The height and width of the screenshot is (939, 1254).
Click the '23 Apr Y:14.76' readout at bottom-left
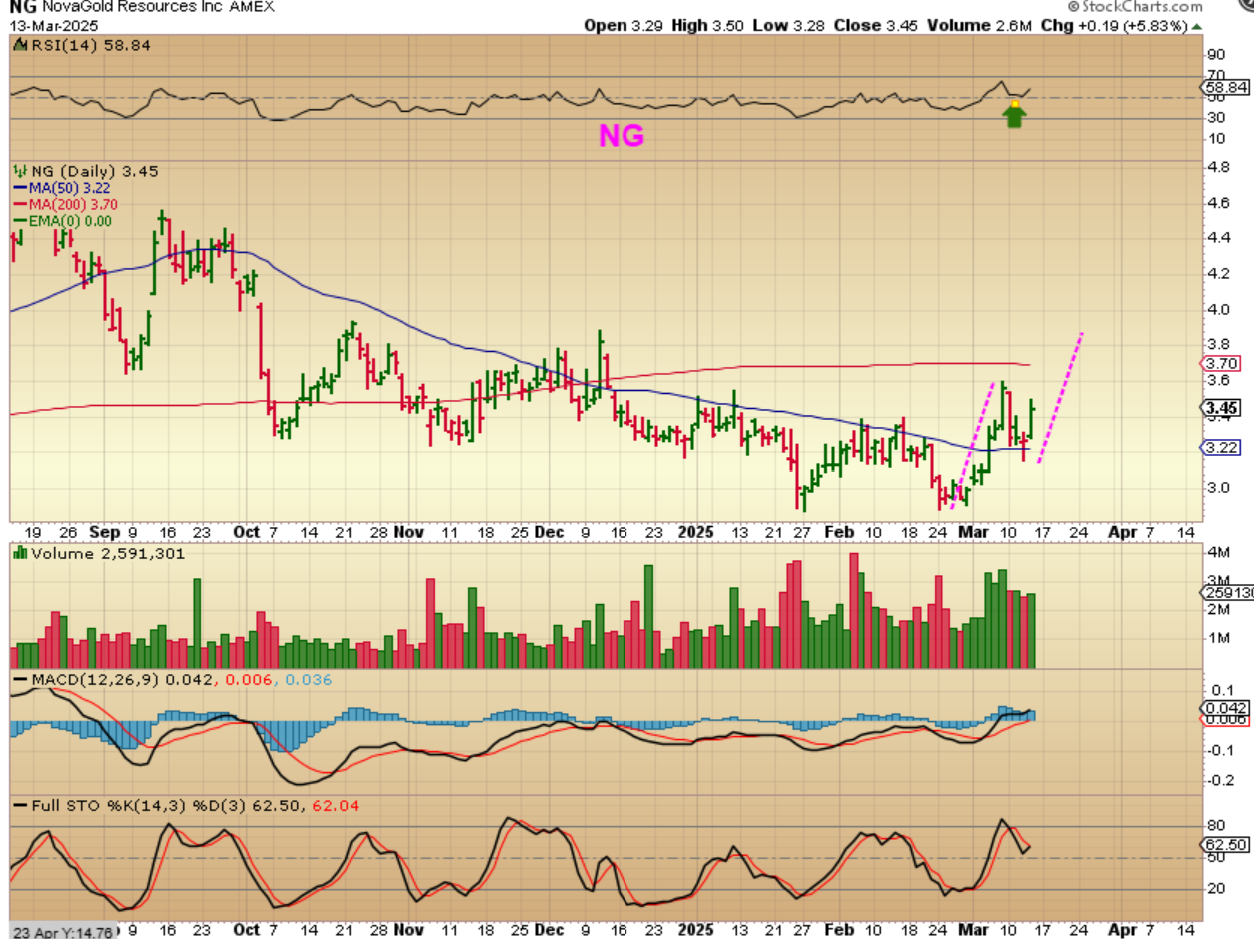tap(63, 931)
